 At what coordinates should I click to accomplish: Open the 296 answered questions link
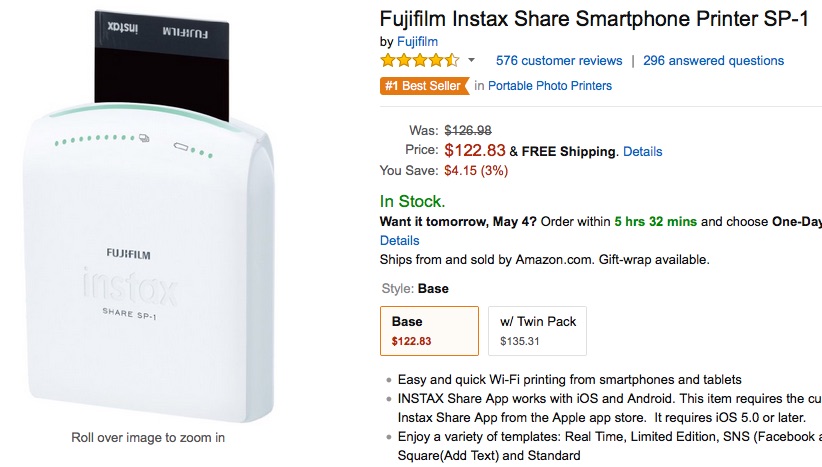pyautogui.click(x=713, y=61)
